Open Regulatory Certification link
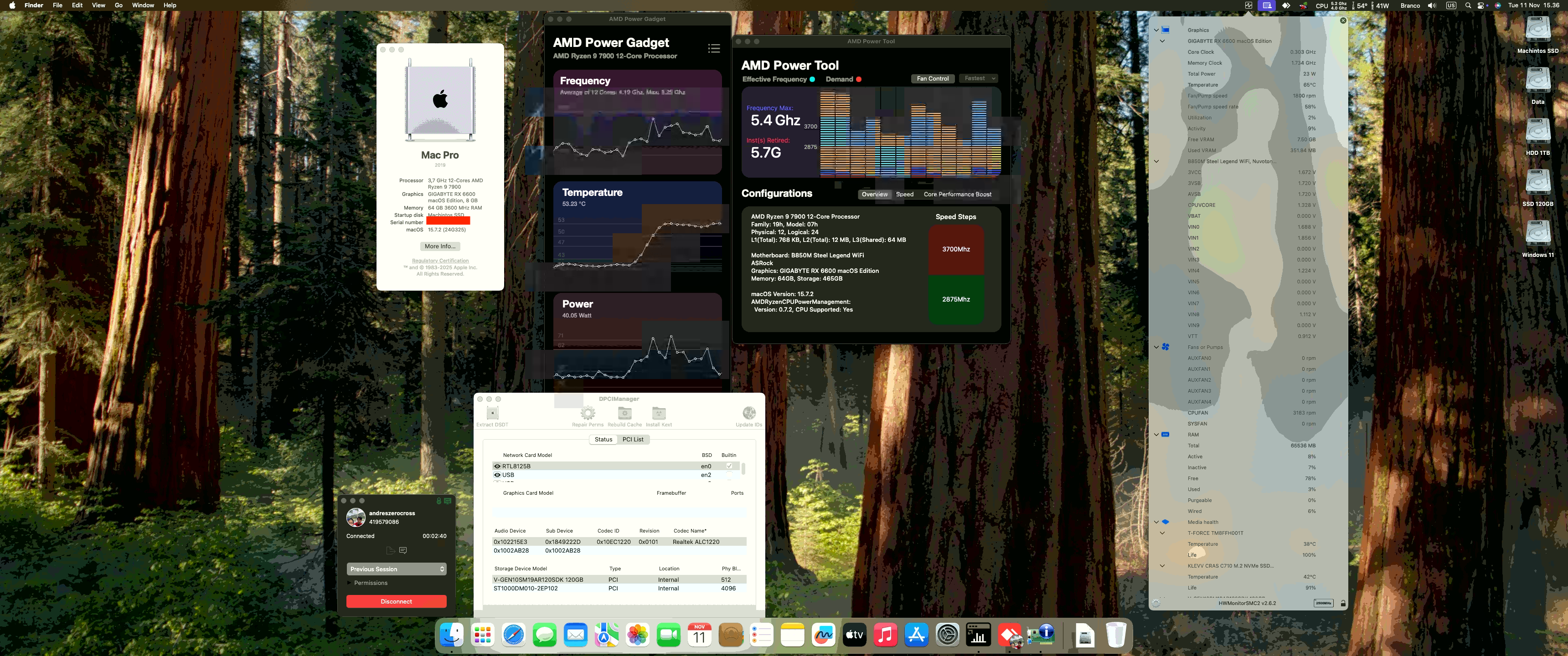 (440, 261)
